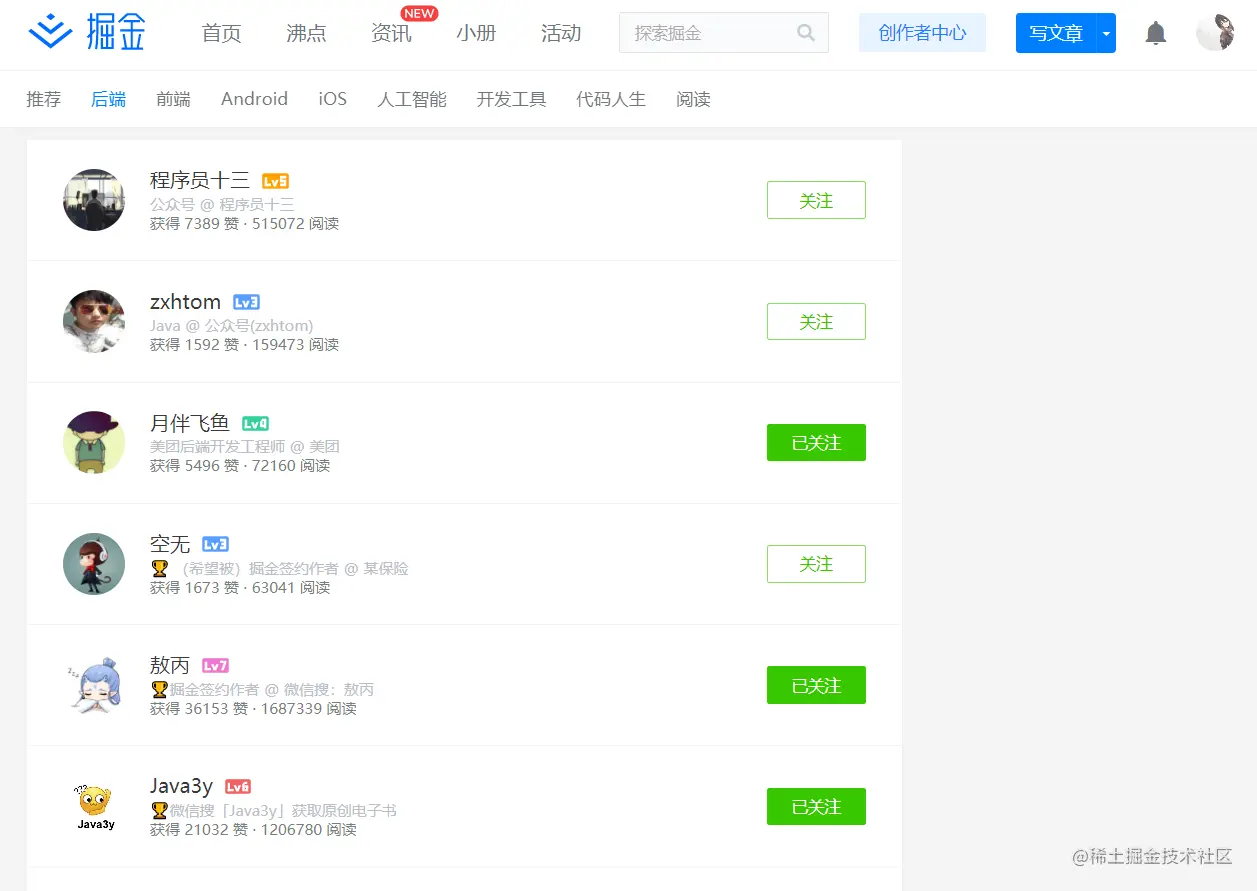The width and height of the screenshot is (1257, 891).
Task: Go to 首页 in top navigation
Action: (x=221, y=33)
